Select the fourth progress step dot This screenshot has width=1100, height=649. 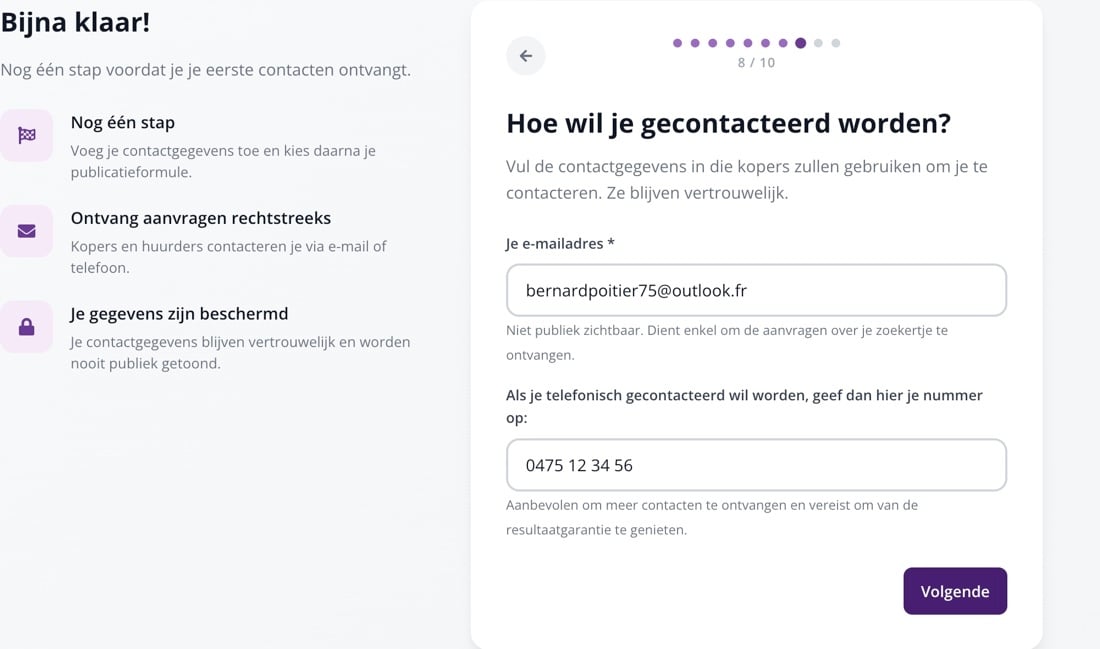[730, 43]
